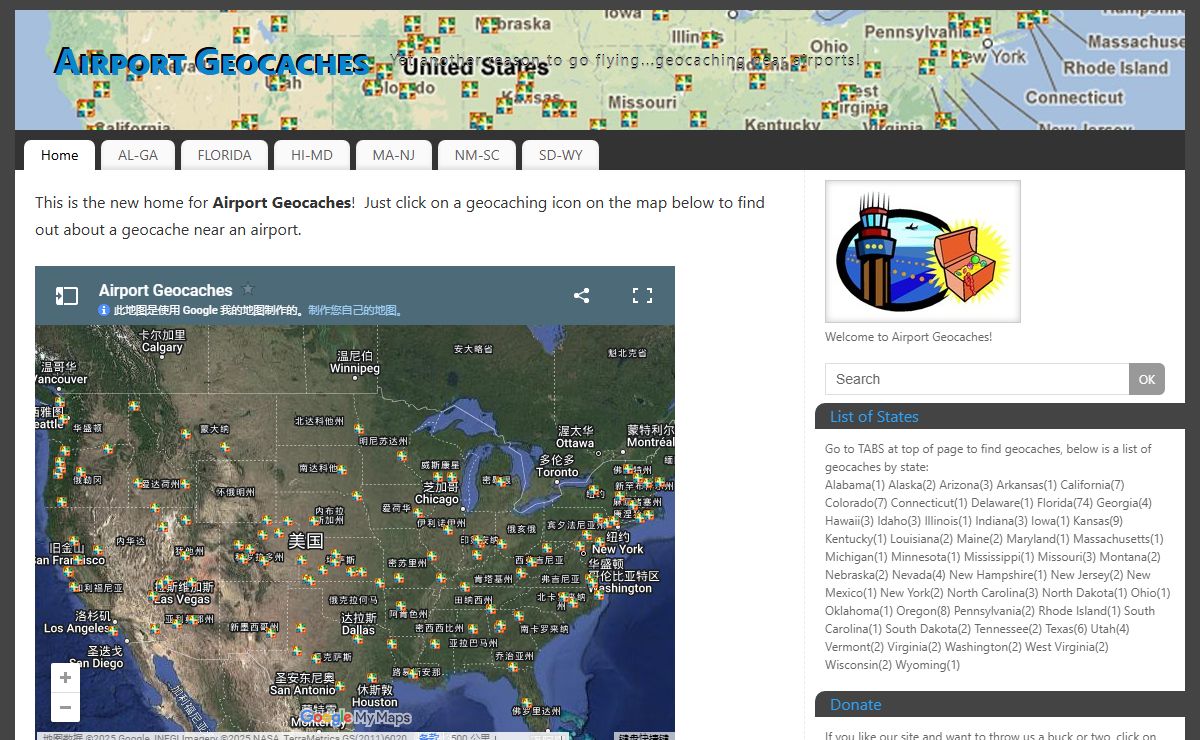Zoom out on the map
The width and height of the screenshot is (1200, 740).
[x=65, y=708]
